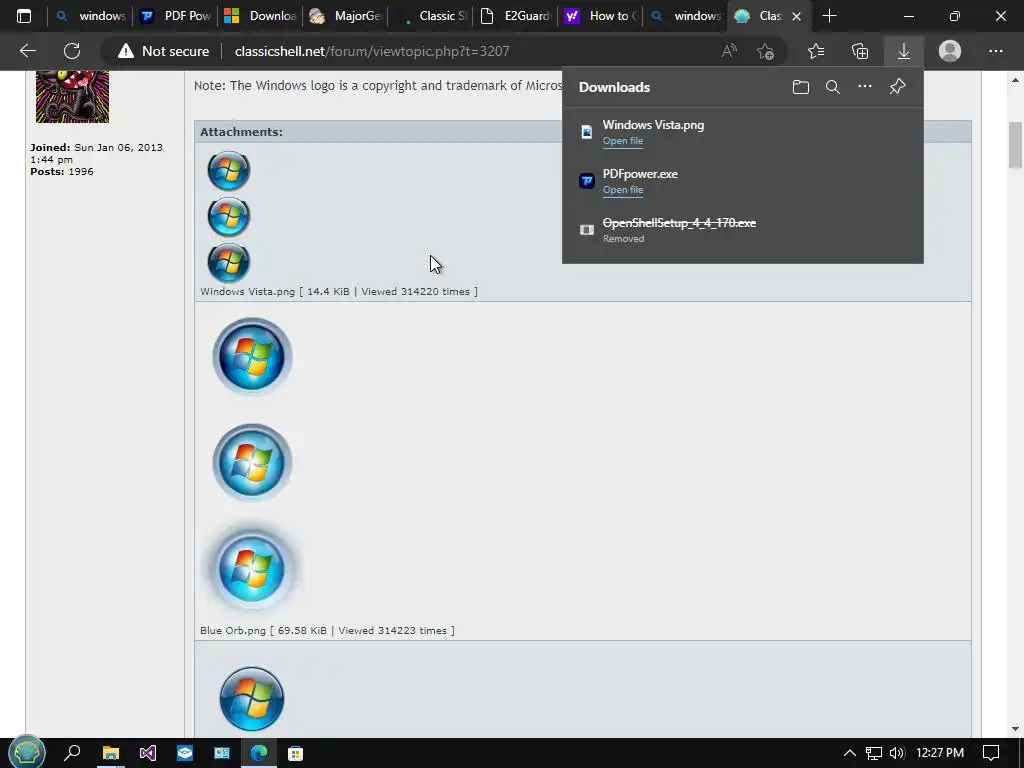
Task: Open more options in Downloads panel
Action: coord(865,86)
